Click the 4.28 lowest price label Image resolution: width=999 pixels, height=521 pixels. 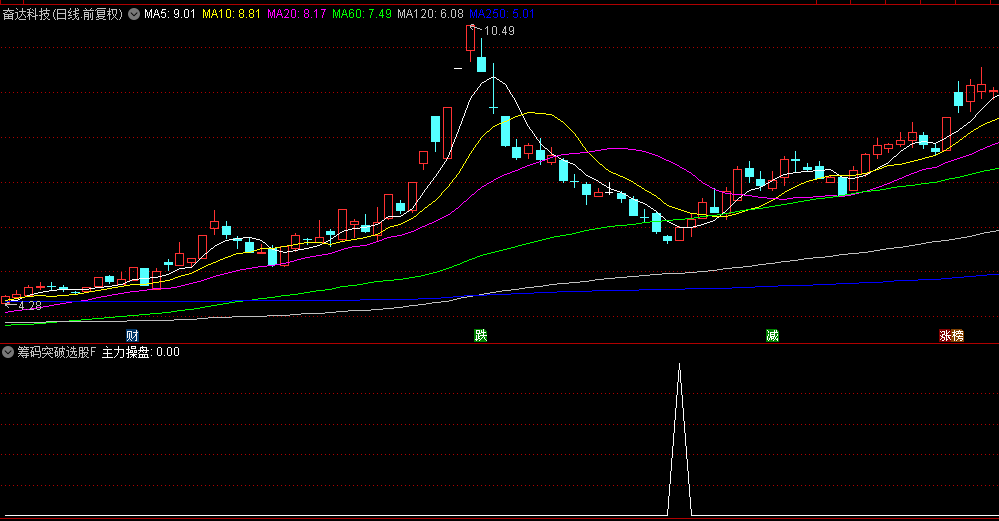click(28, 306)
